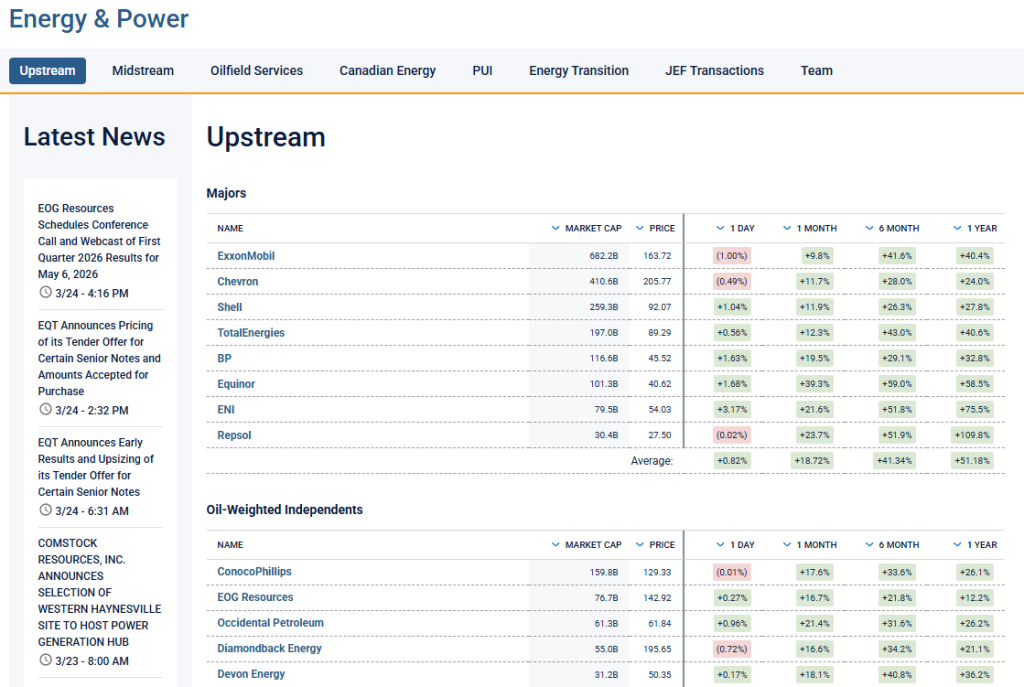Read EOG Resources conference call news
The height and width of the screenshot is (687, 1024).
click(x=98, y=241)
